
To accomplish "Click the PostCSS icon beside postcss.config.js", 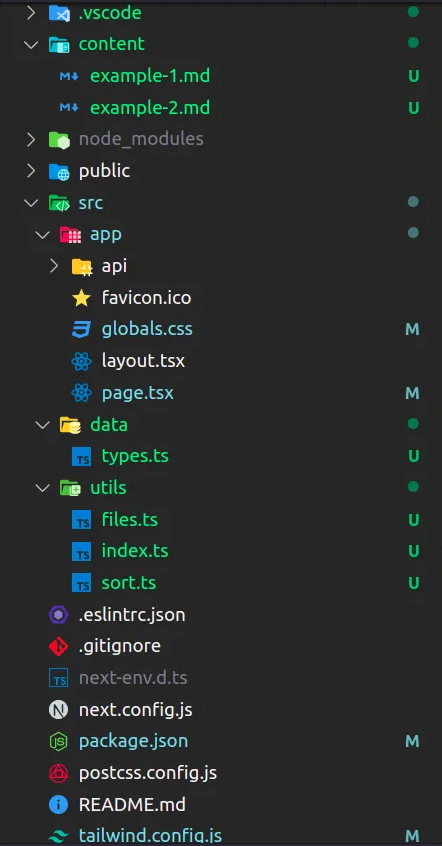I will (58, 773).
